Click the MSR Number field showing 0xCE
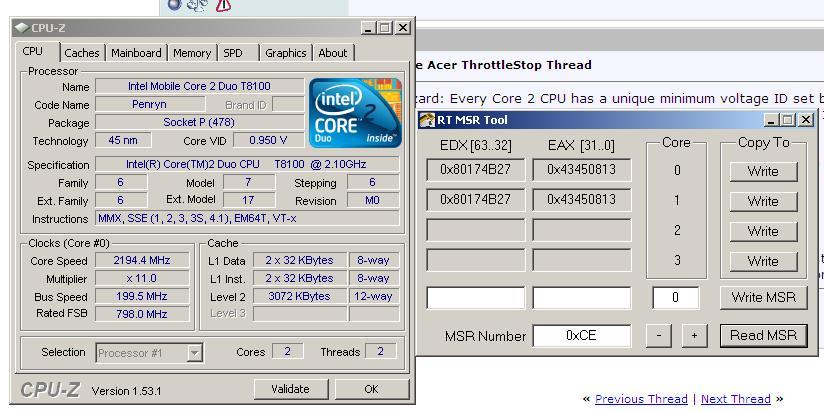Viewport: 824px width, 411px height. (581, 336)
